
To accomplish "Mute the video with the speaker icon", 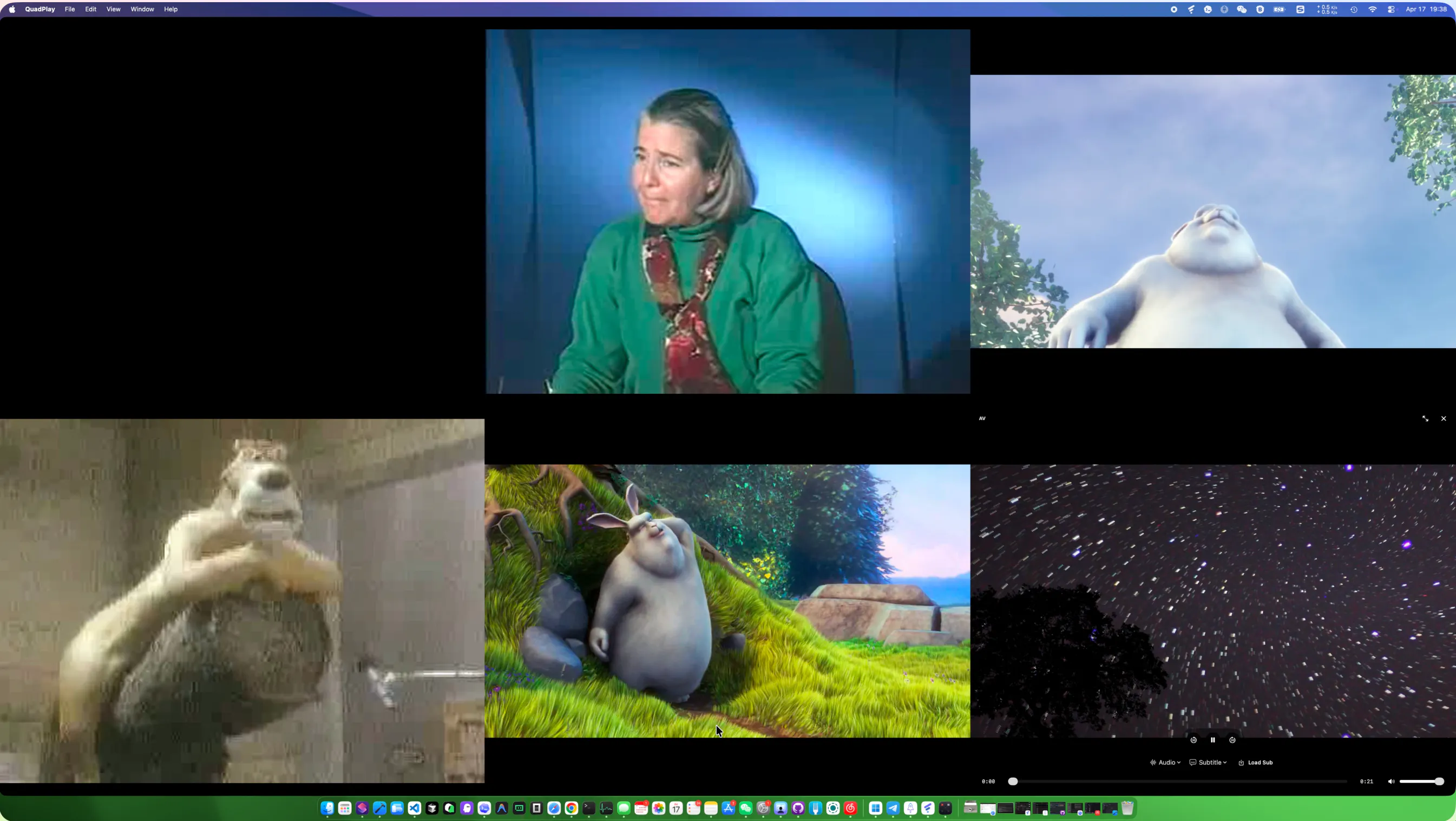I will coord(1391,781).
